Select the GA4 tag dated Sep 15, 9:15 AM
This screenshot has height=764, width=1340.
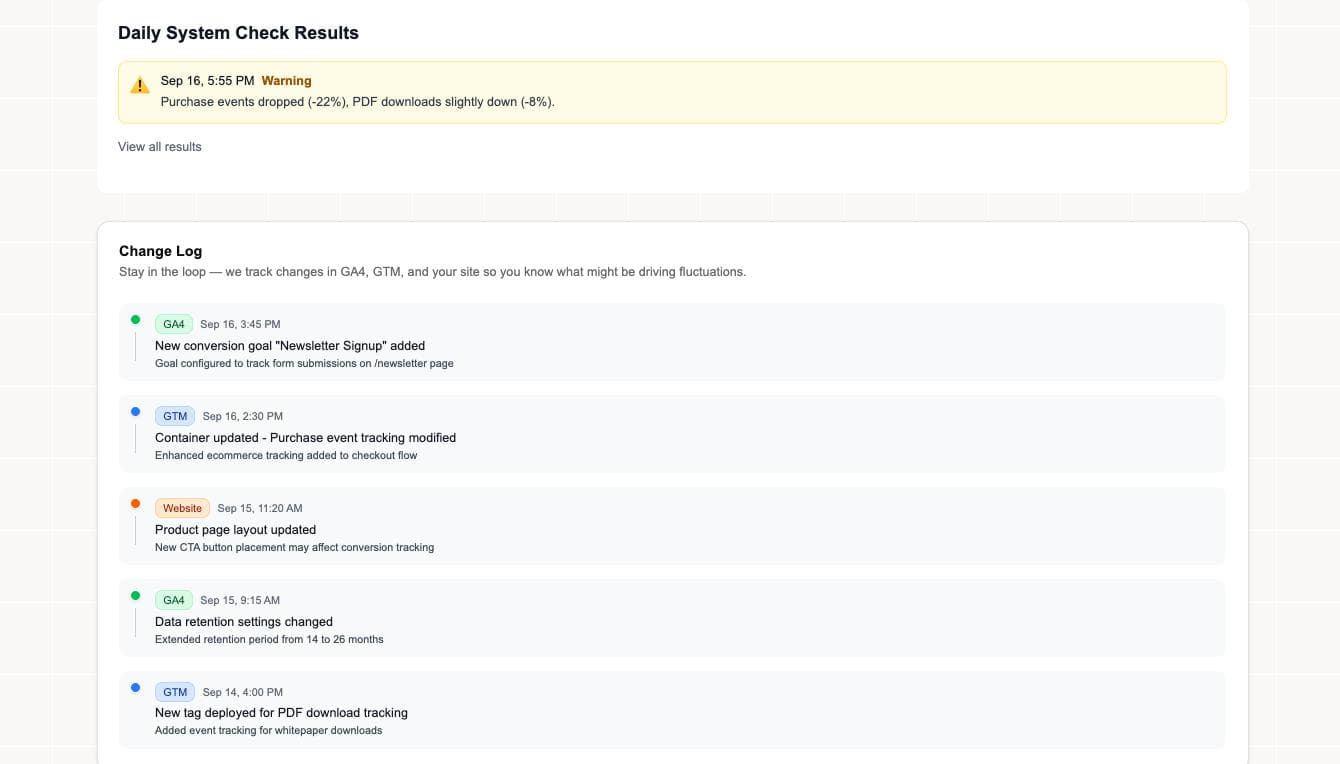pyautogui.click(x=174, y=600)
